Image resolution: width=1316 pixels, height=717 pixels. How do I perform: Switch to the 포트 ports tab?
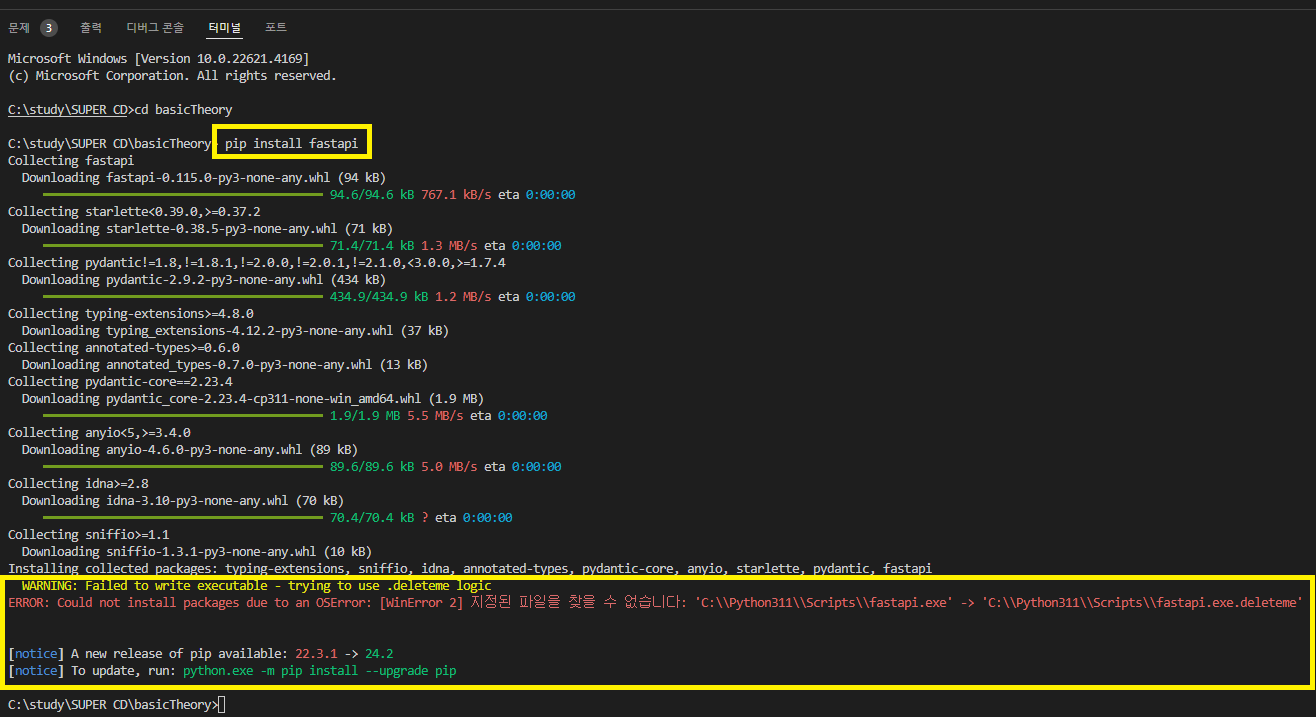pyautogui.click(x=276, y=27)
